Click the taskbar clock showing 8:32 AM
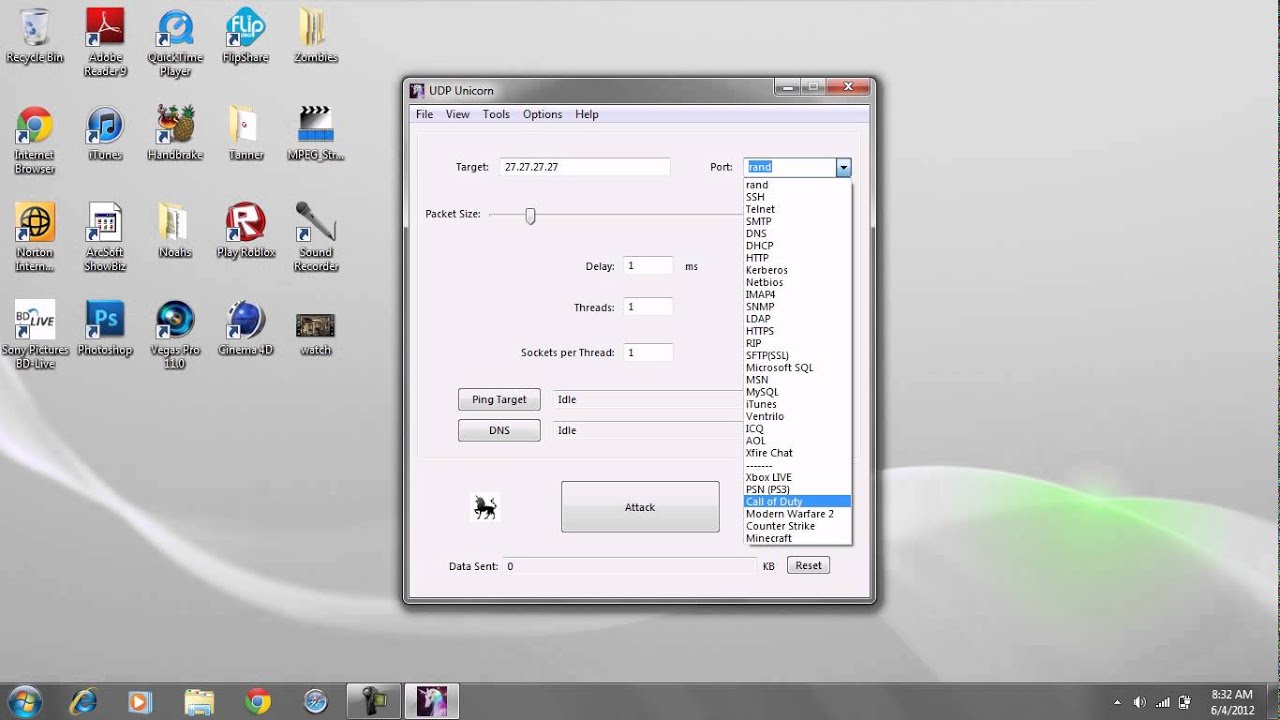The height and width of the screenshot is (720, 1280). [x=1231, y=702]
